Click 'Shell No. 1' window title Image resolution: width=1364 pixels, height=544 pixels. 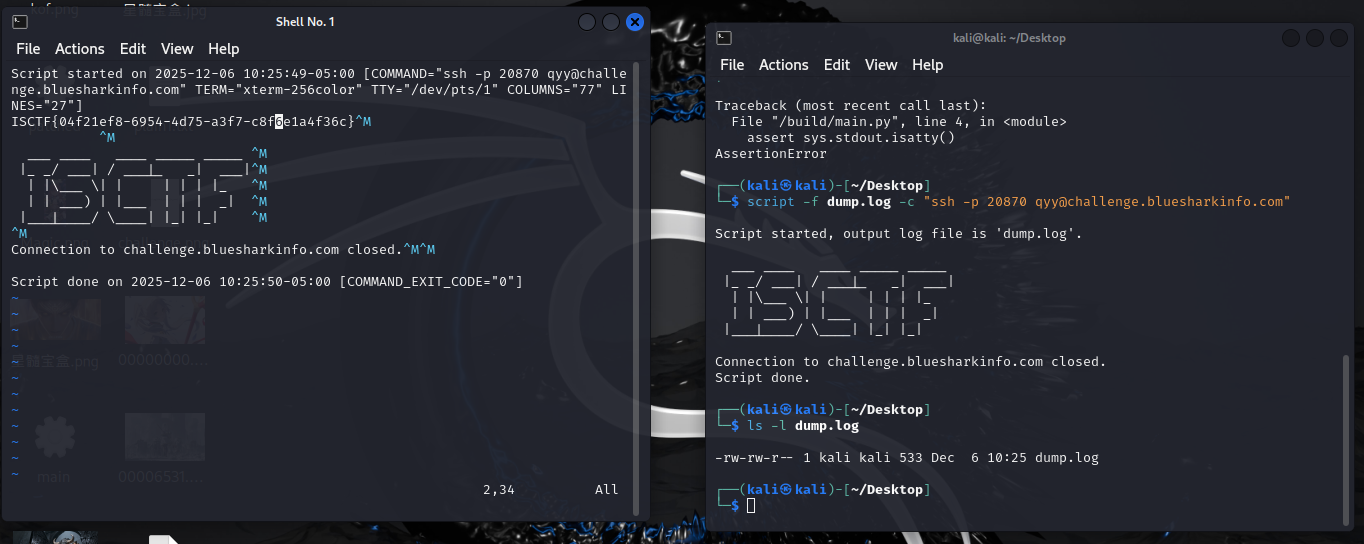click(305, 22)
